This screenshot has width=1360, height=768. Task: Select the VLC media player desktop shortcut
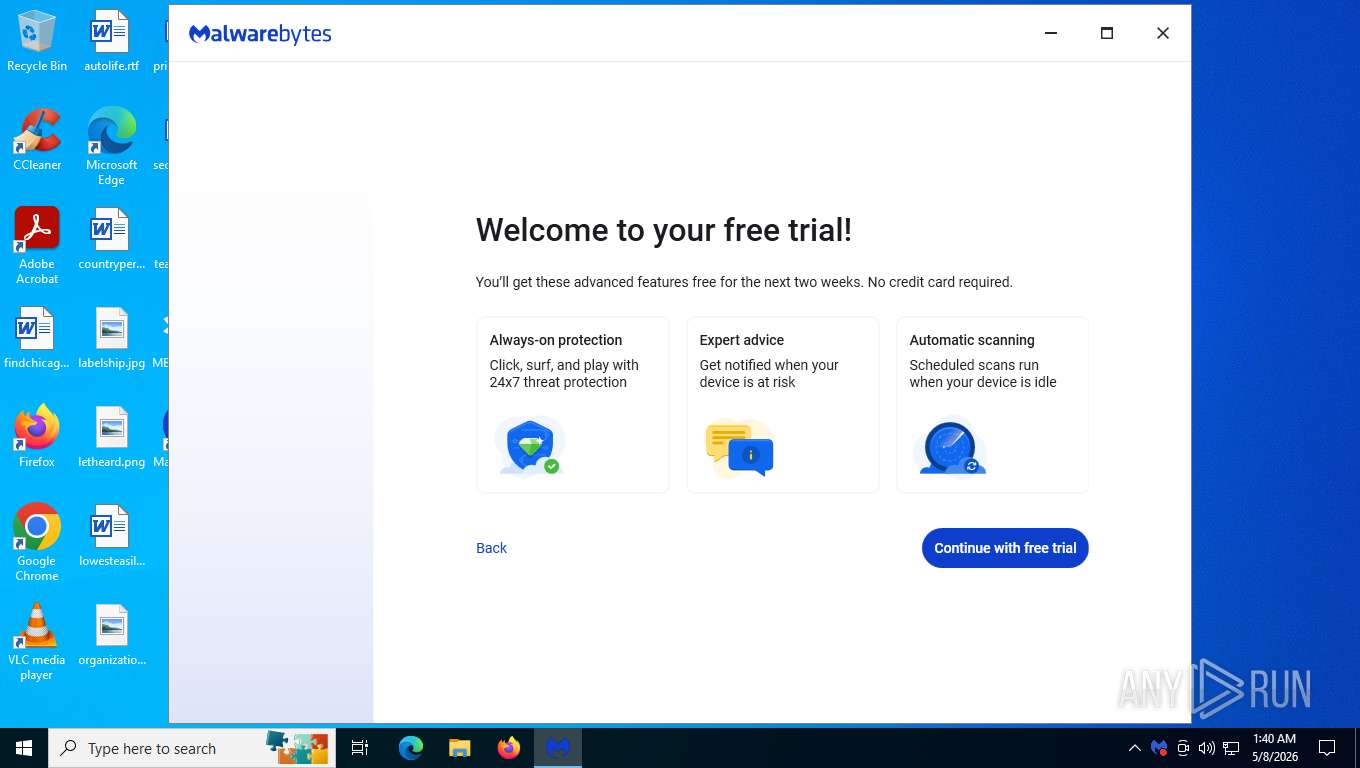tap(37, 642)
